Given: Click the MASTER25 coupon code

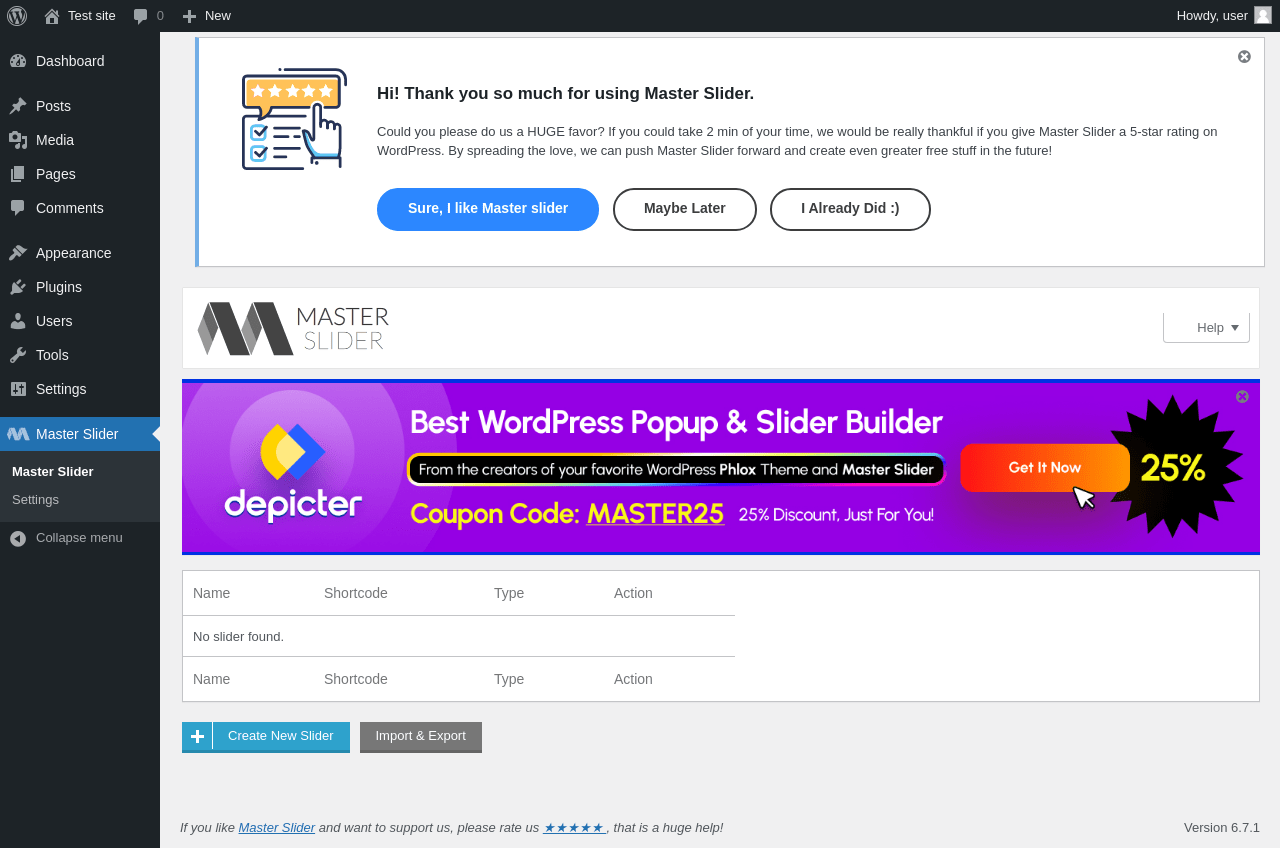Looking at the screenshot, I should [x=655, y=514].
